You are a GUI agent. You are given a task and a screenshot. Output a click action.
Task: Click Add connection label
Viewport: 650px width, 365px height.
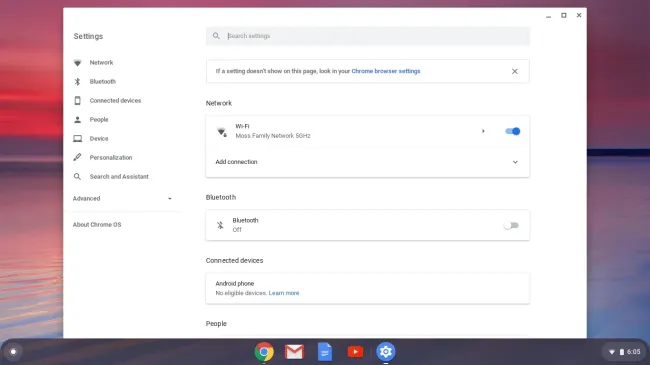pyautogui.click(x=236, y=162)
